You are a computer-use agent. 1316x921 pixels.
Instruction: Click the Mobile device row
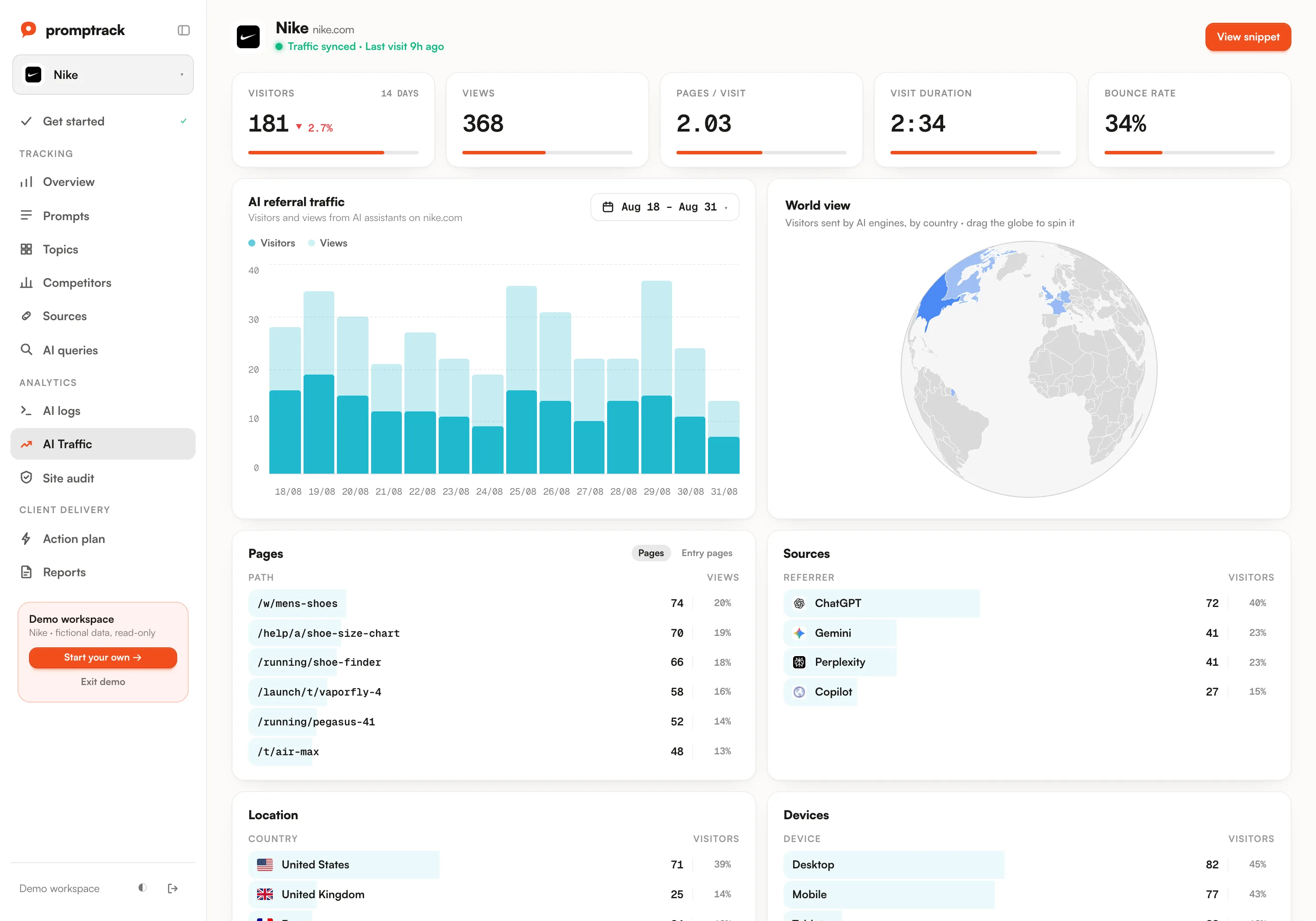(x=1029, y=895)
